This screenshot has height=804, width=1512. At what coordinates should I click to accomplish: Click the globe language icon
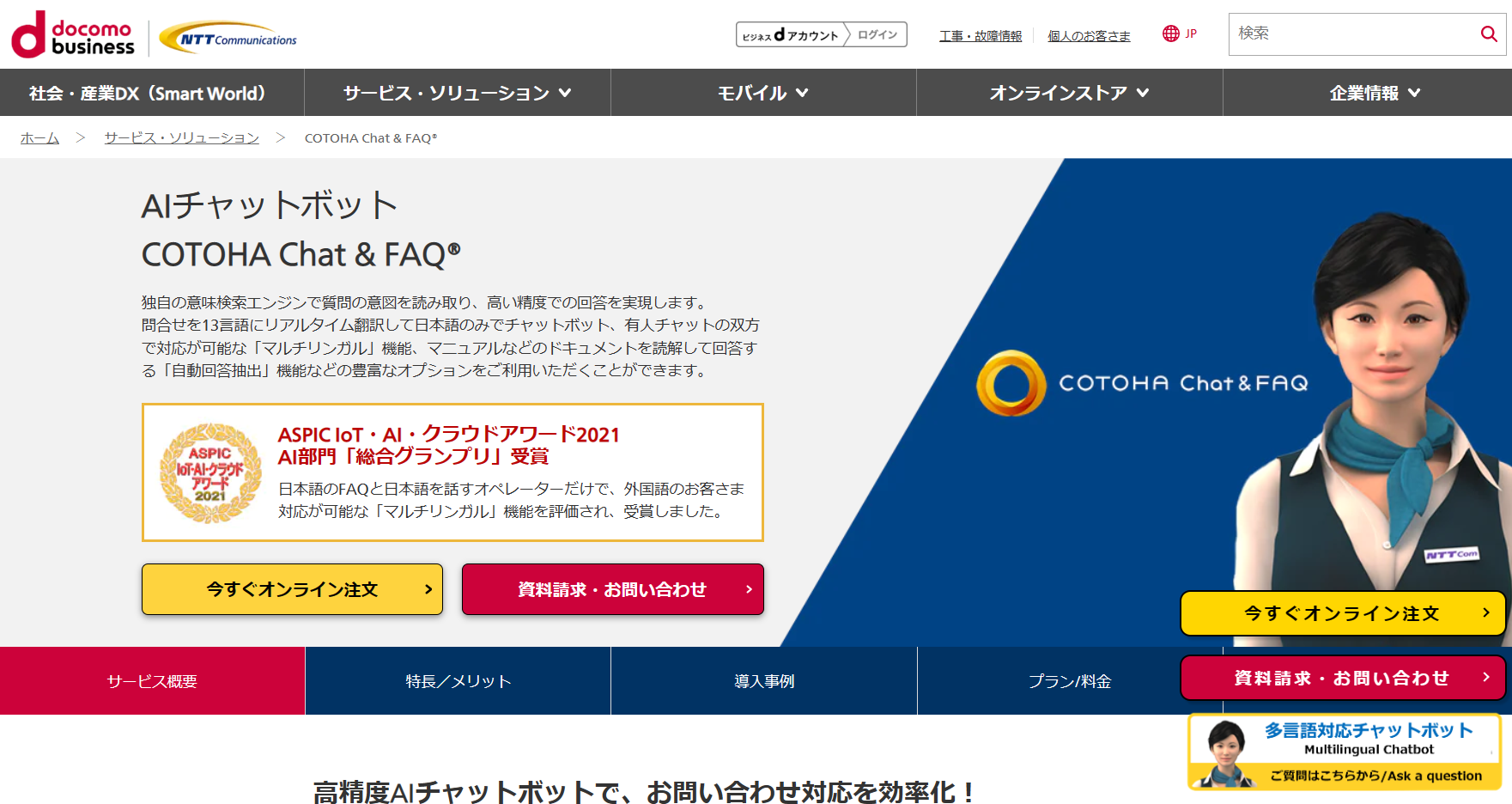tap(1170, 33)
